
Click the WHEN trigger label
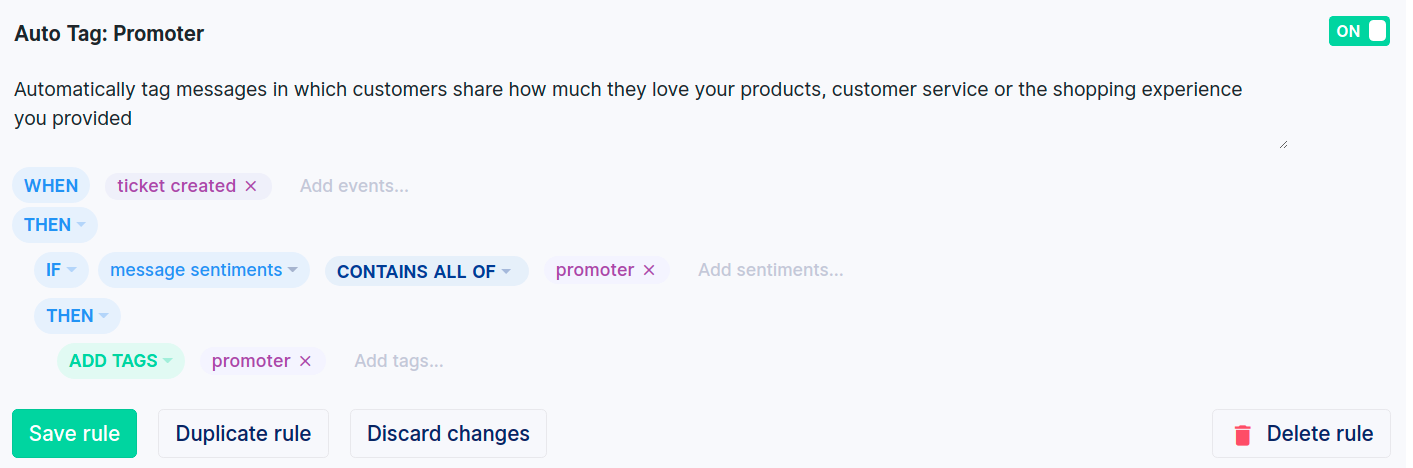51,186
